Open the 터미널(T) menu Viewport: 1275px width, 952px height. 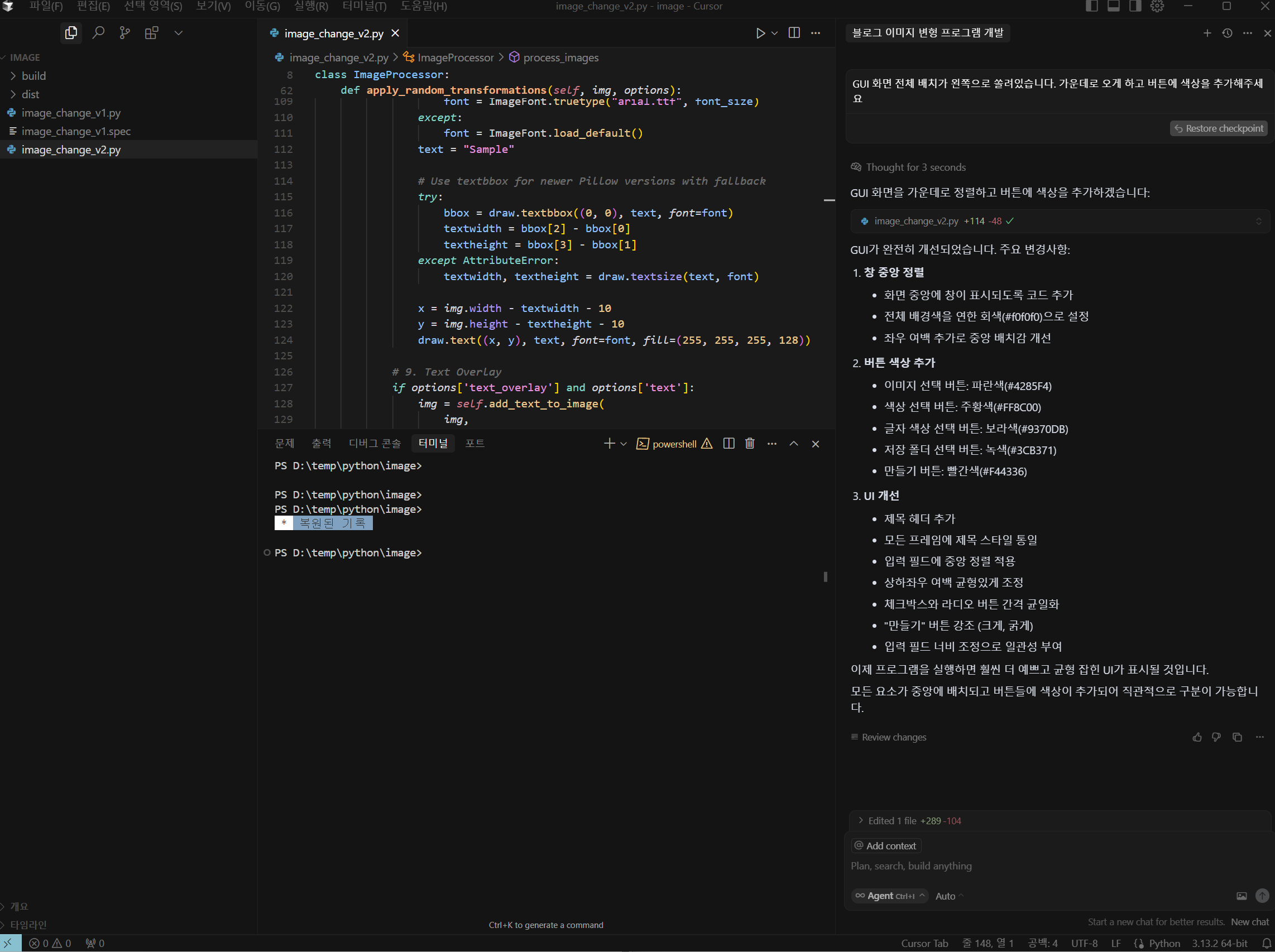[364, 6]
